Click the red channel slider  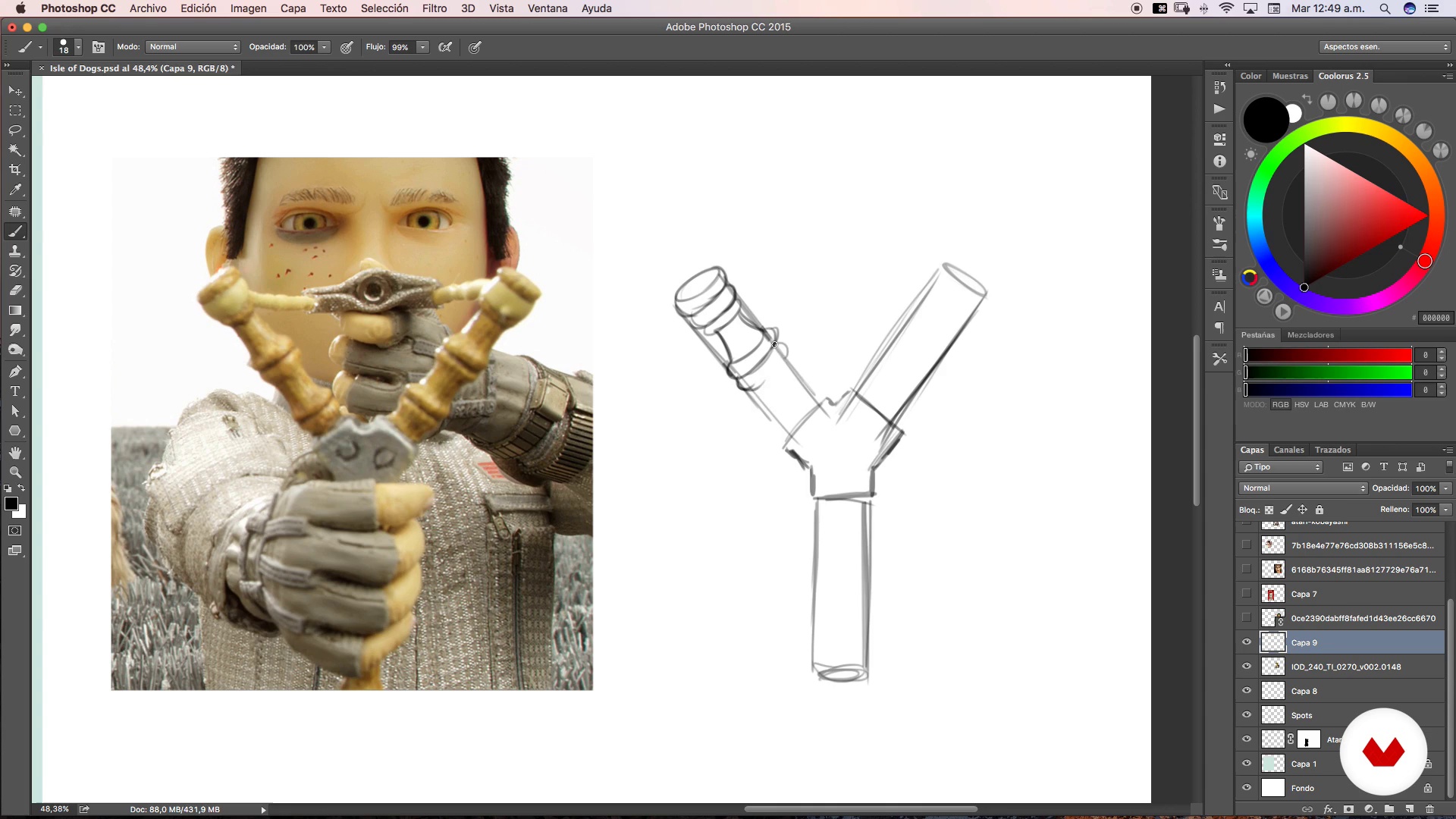tap(1327, 355)
